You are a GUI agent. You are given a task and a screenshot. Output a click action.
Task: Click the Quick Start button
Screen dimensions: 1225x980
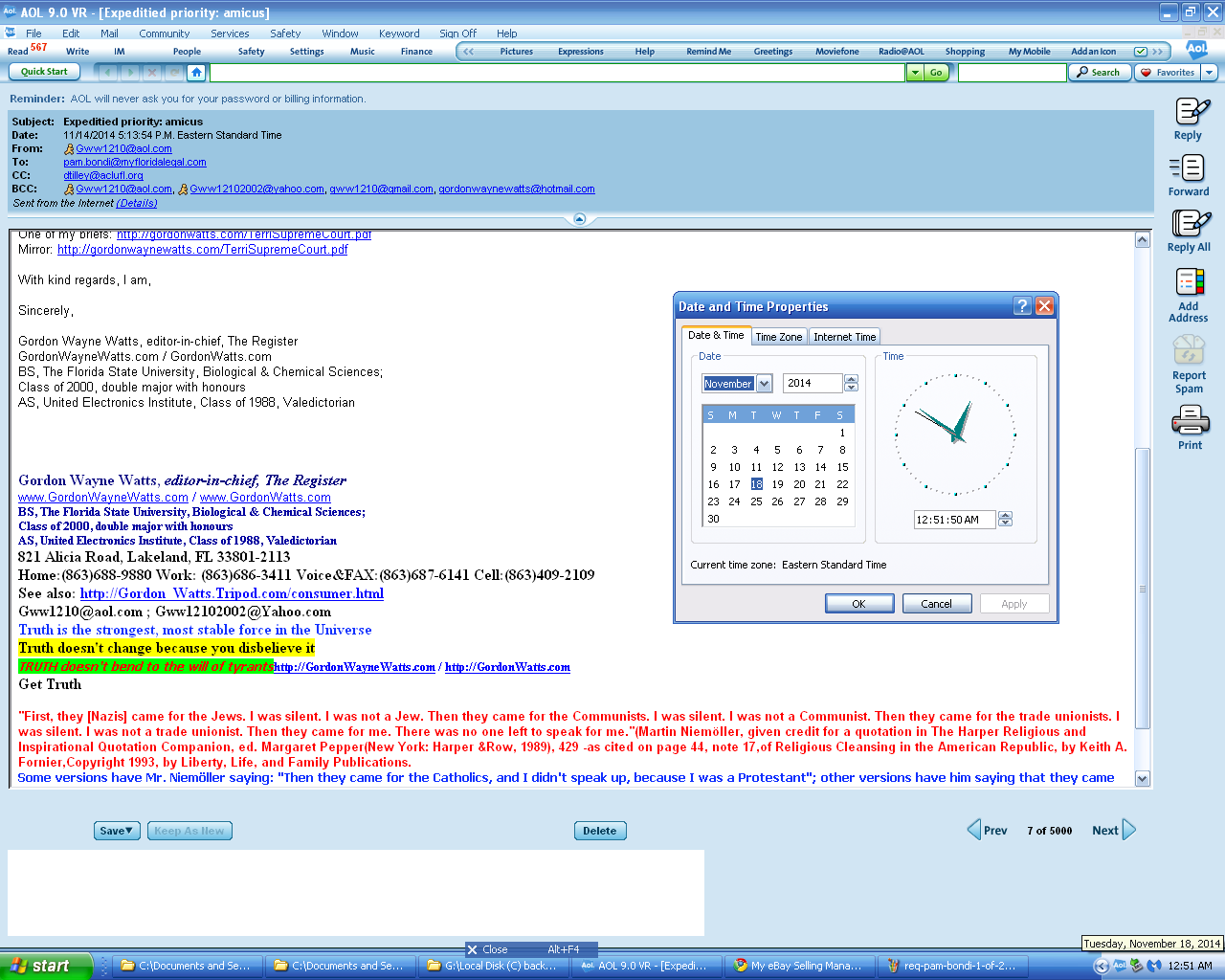coord(44,72)
